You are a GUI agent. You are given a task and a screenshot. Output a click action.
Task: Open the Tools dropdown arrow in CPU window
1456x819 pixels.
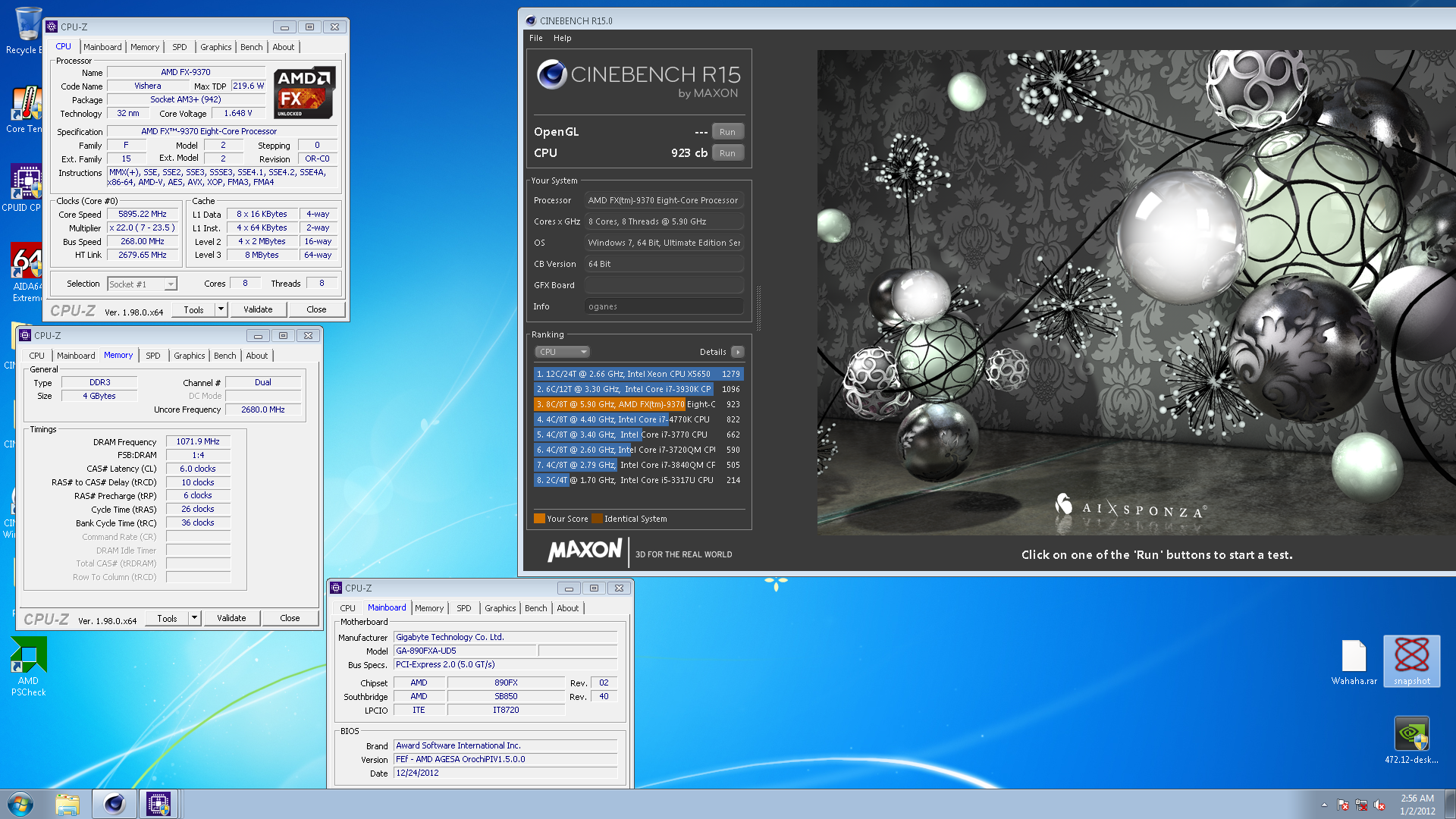click(x=221, y=309)
